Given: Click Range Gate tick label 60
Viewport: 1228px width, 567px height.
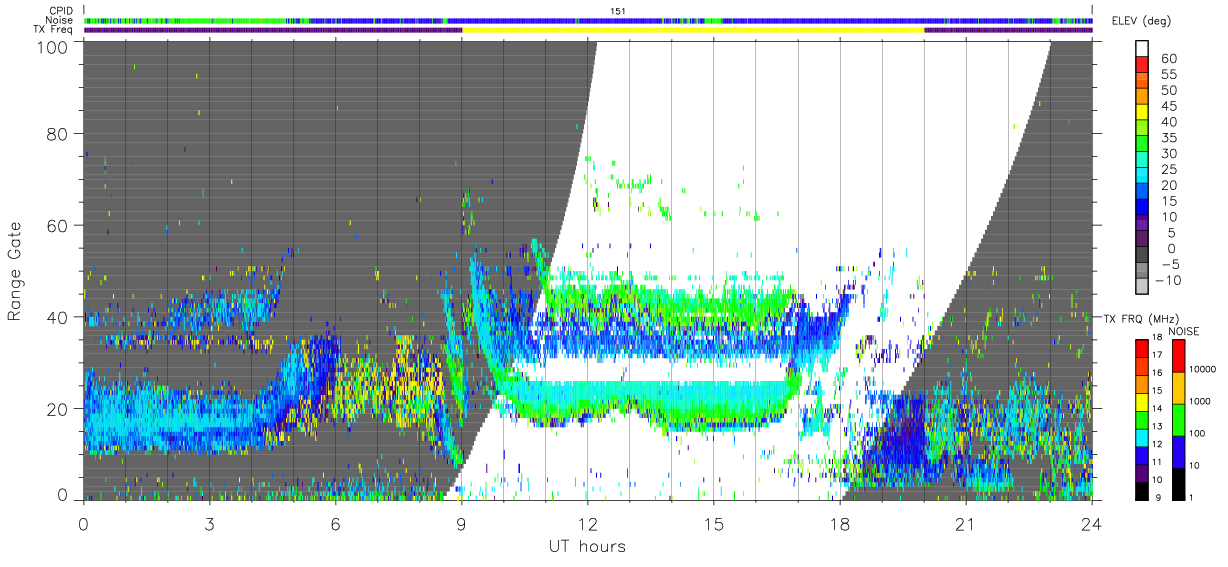Looking at the screenshot, I should click(x=58, y=225).
